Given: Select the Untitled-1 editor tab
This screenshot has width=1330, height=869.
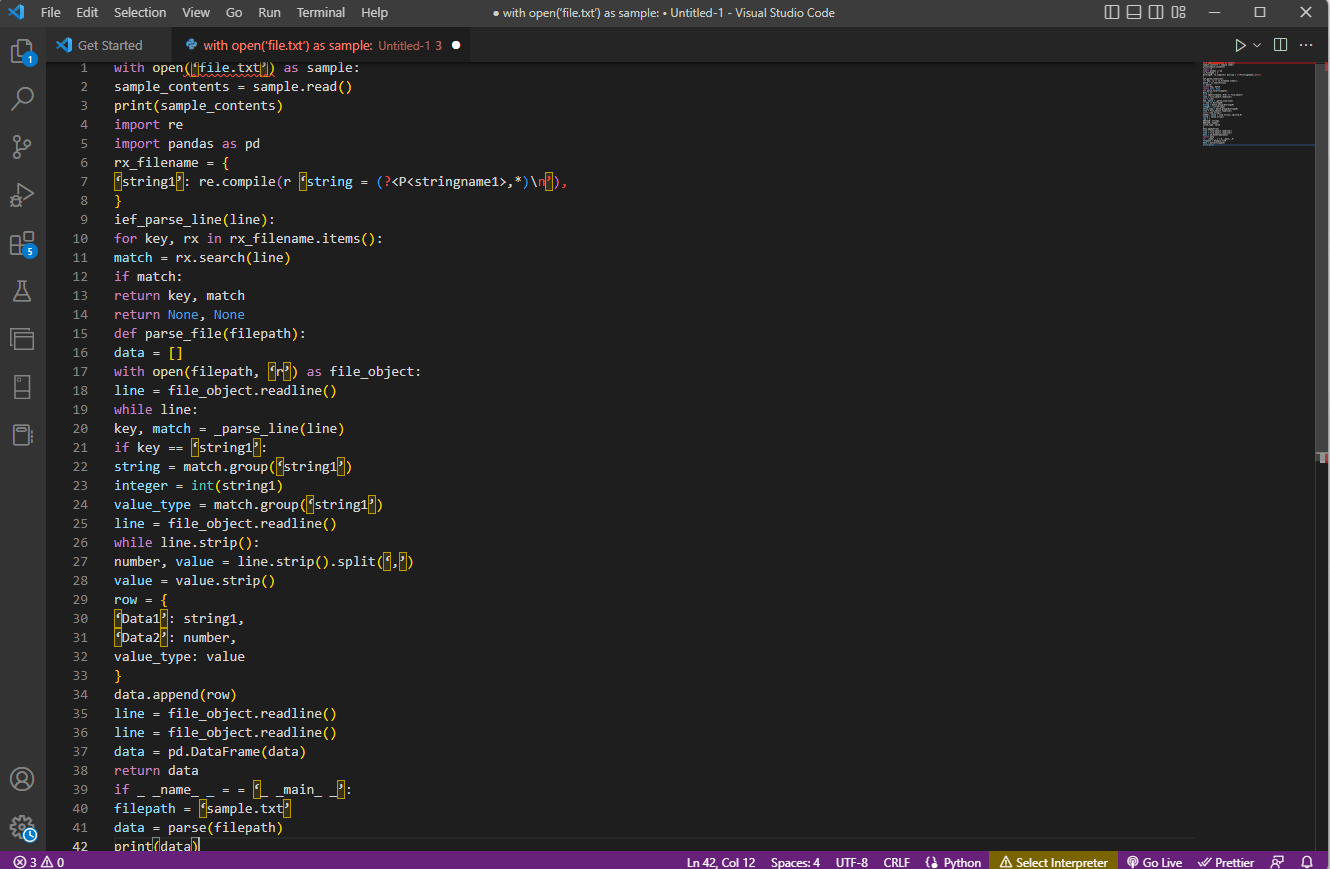Looking at the screenshot, I should pos(320,45).
